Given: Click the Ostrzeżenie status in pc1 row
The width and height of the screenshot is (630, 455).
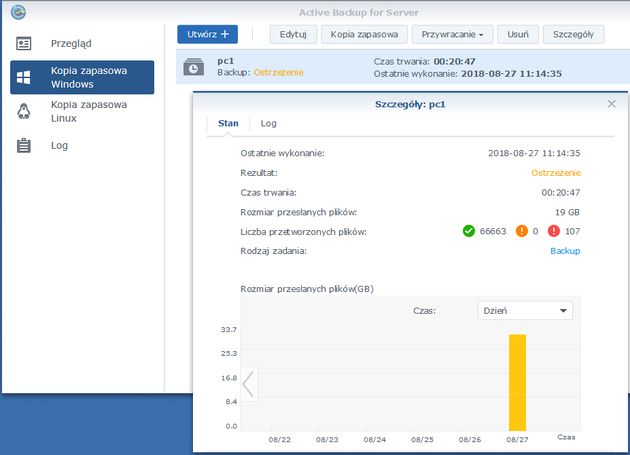Looking at the screenshot, I should coord(278,73).
